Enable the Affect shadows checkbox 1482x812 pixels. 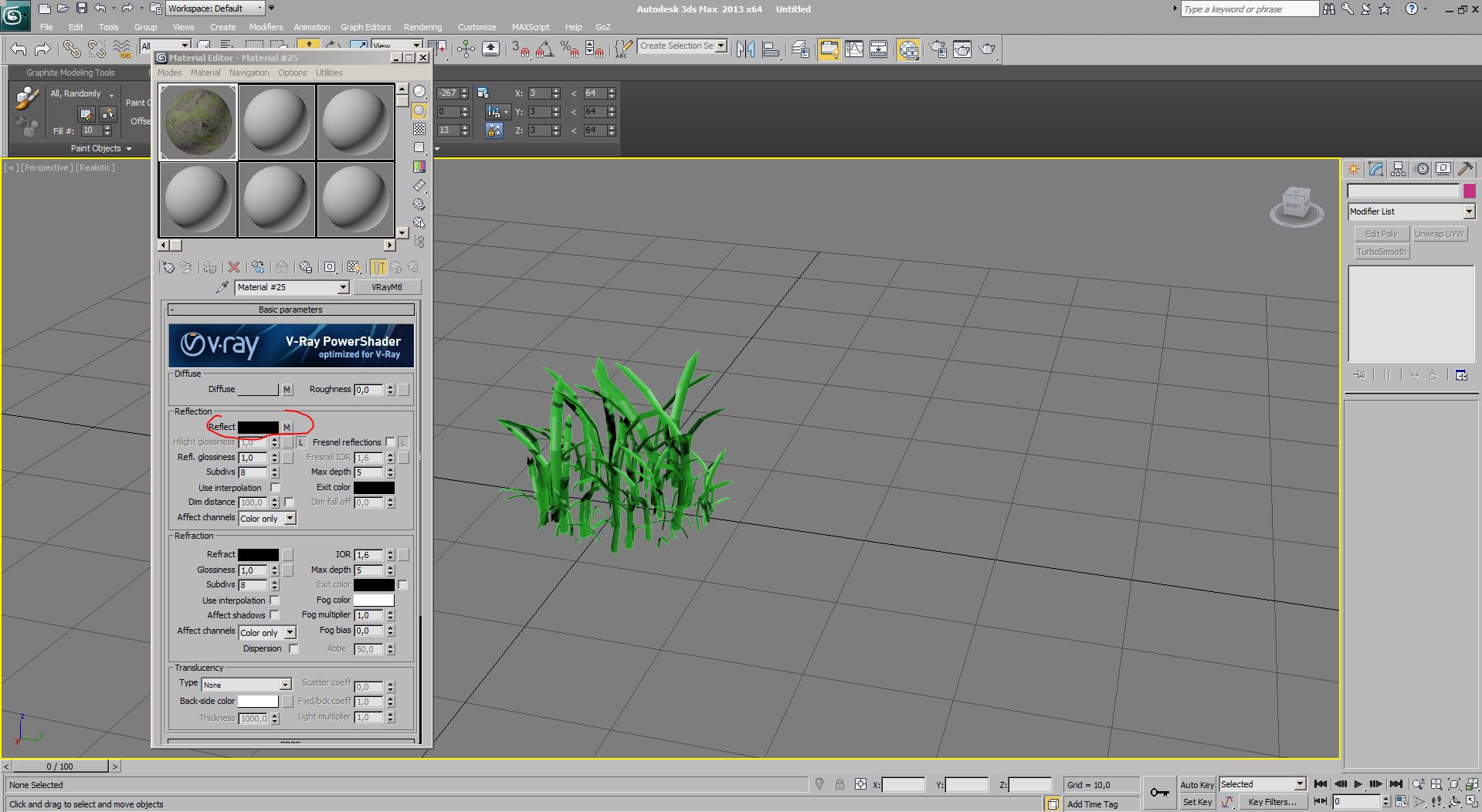click(274, 615)
